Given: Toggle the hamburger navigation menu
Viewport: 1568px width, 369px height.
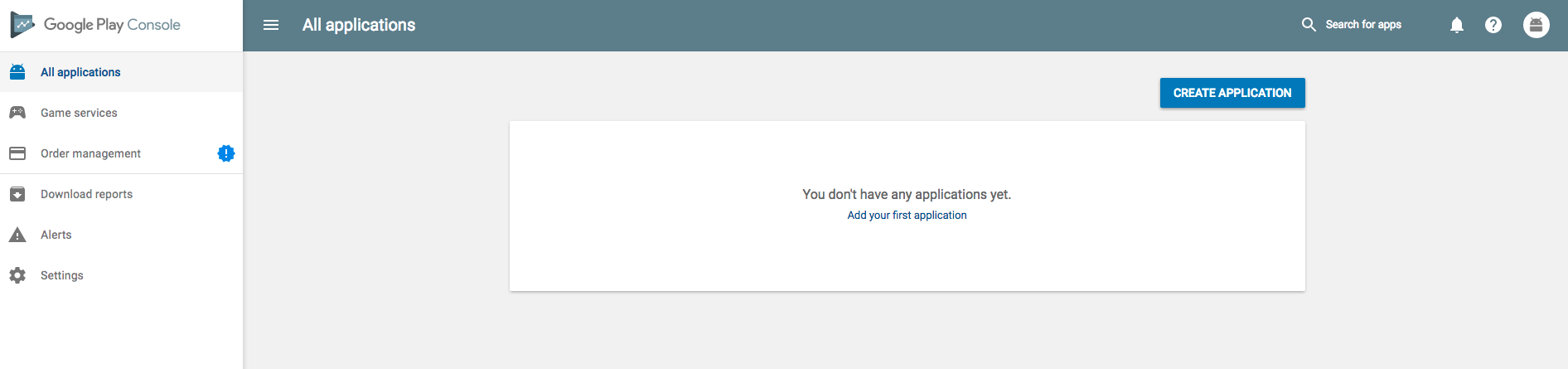Looking at the screenshot, I should 271,25.
